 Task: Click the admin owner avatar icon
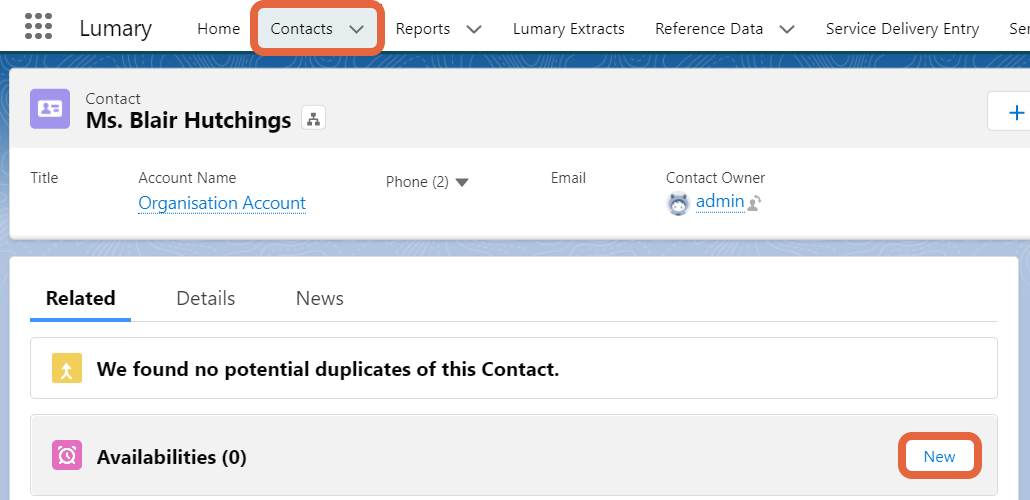coord(678,204)
